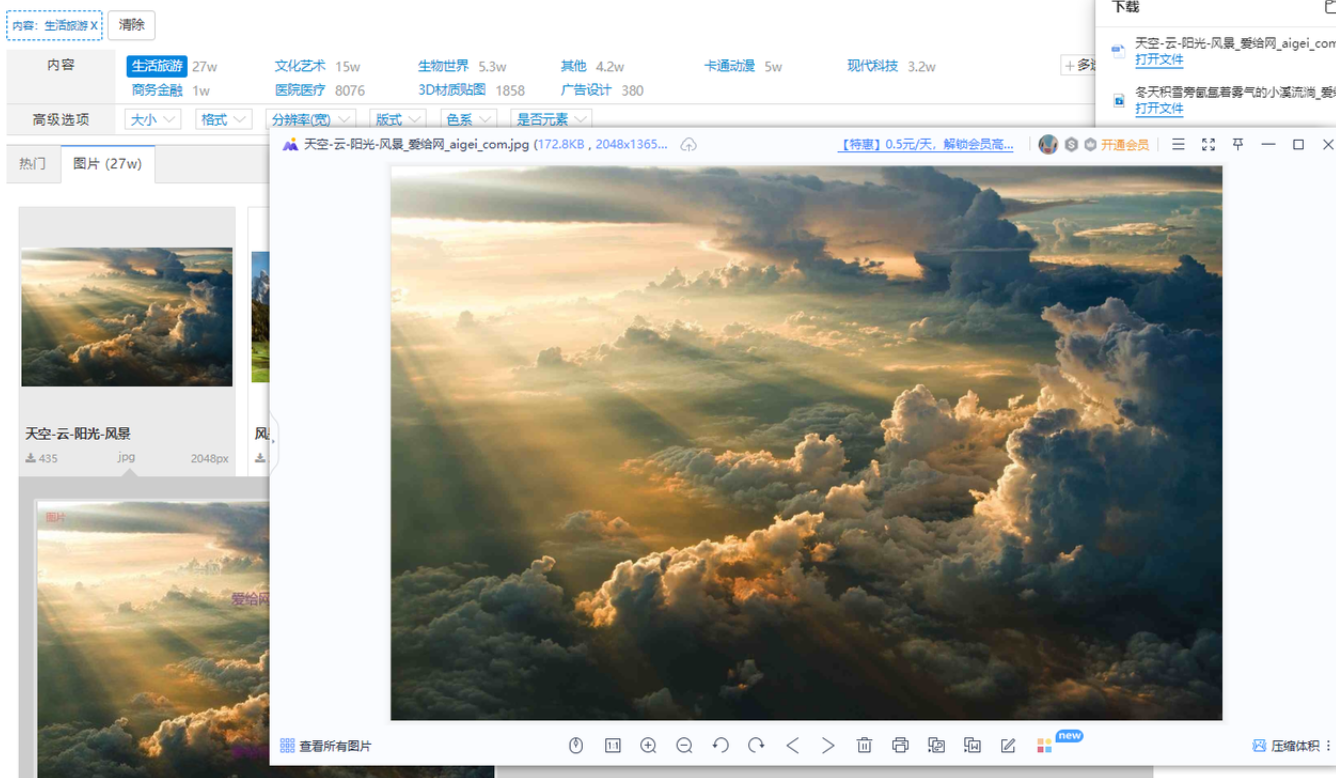Viewport: 1336px width, 778px height.
Task: Open the 大小 size dropdown
Action: tap(153, 119)
